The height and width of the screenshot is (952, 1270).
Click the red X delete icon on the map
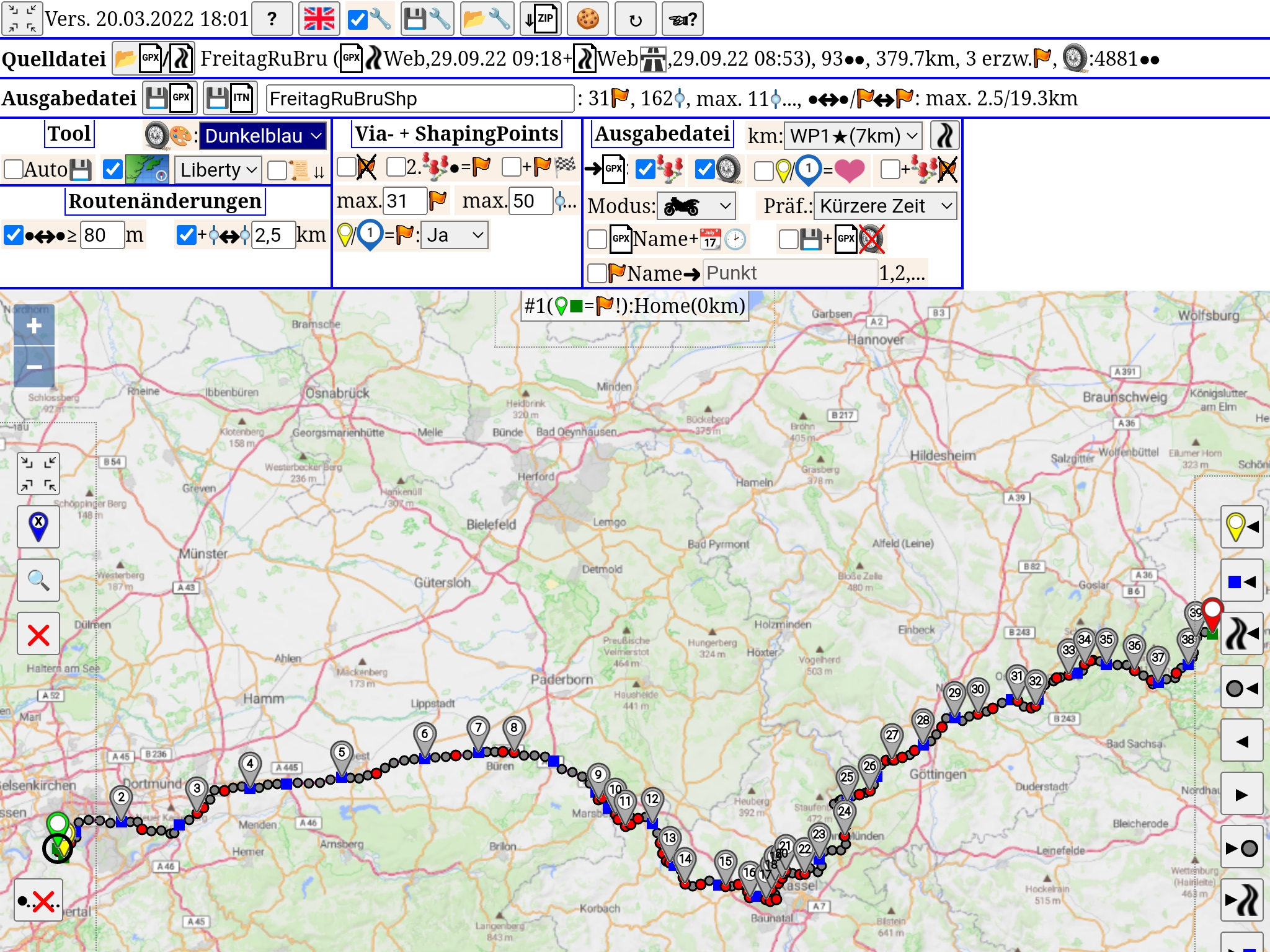[38, 634]
